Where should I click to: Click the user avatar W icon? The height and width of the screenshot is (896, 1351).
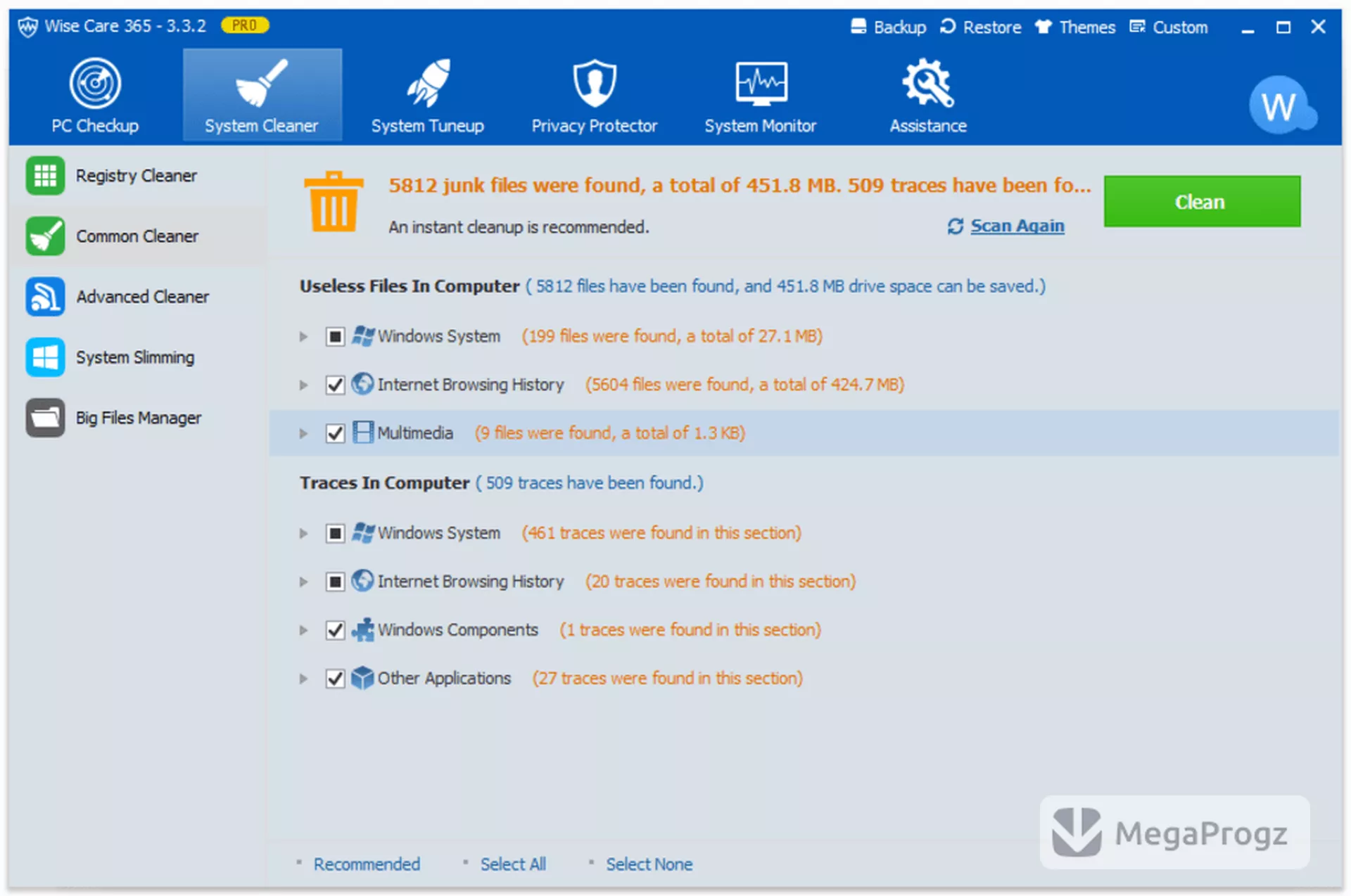pyautogui.click(x=1281, y=105)
